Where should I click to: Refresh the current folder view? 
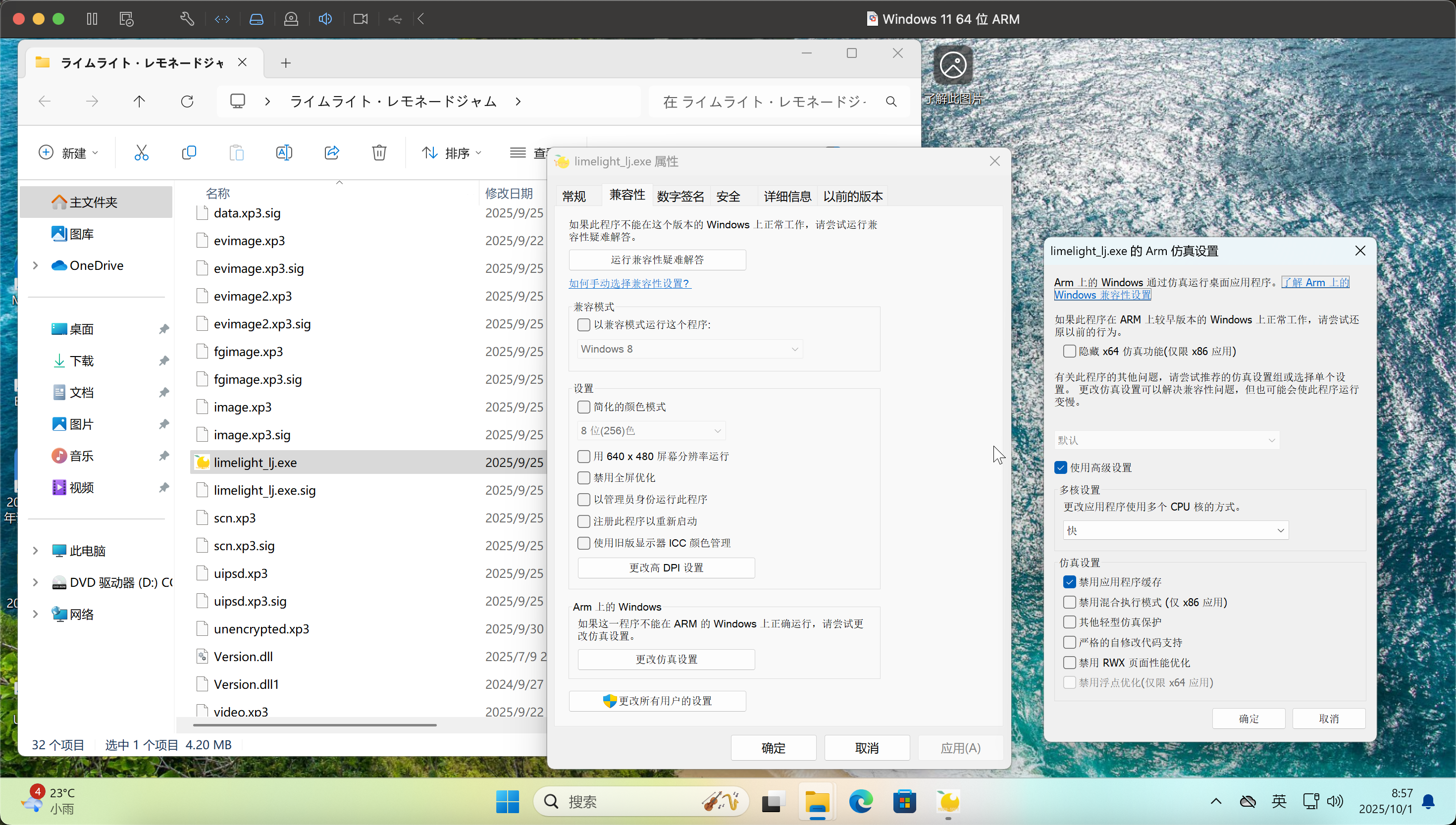click(x=187, y=102)
